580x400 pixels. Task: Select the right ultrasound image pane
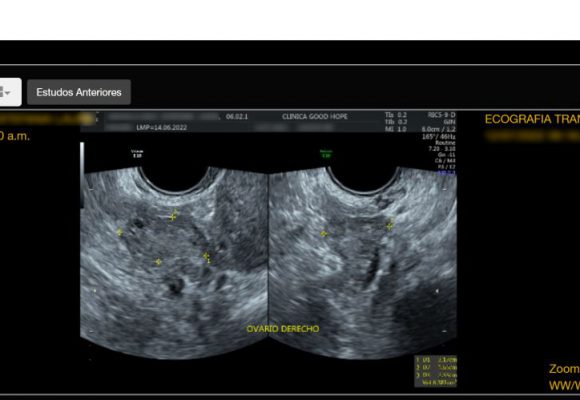click(x=363, y=262)
